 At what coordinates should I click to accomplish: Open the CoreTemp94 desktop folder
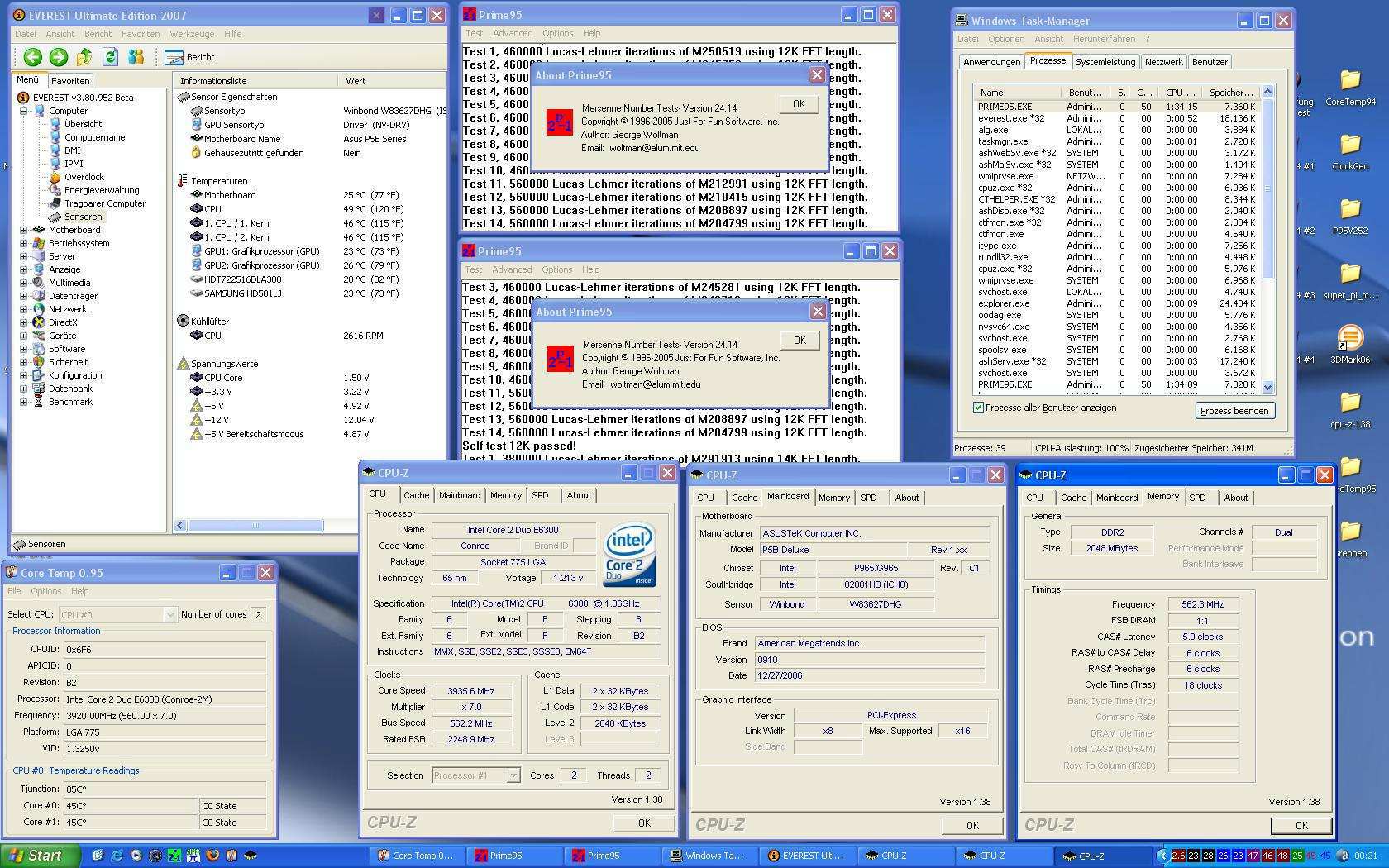point(1350,88)
